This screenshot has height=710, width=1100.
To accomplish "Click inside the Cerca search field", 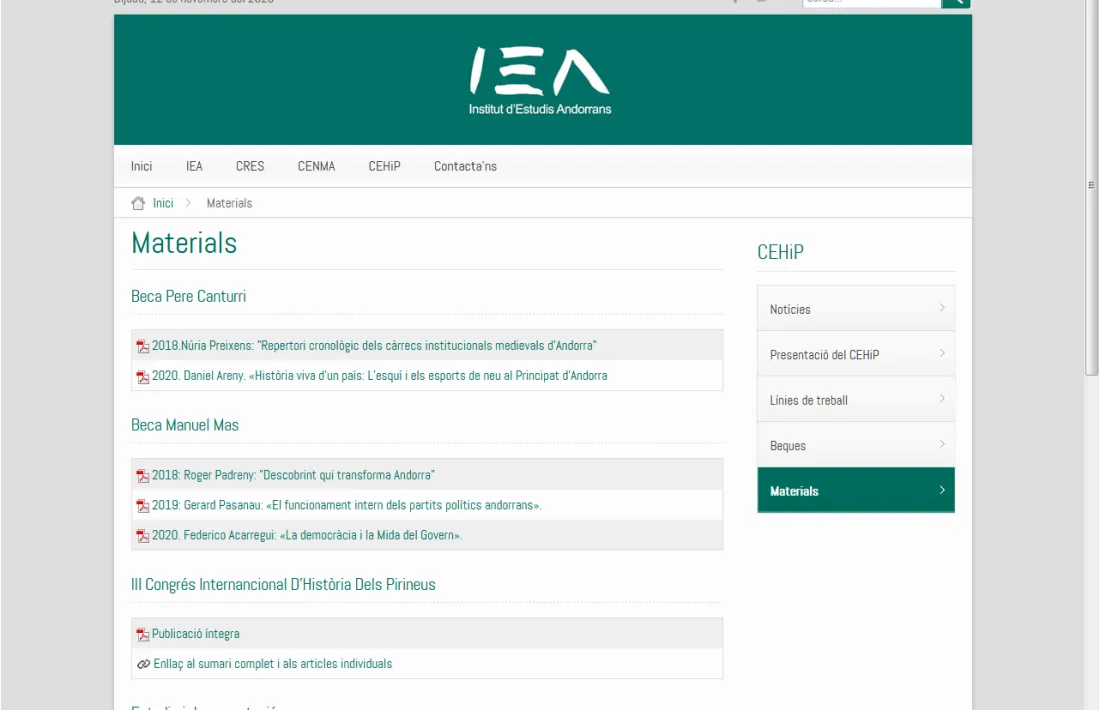I will [x=870, y=3].
